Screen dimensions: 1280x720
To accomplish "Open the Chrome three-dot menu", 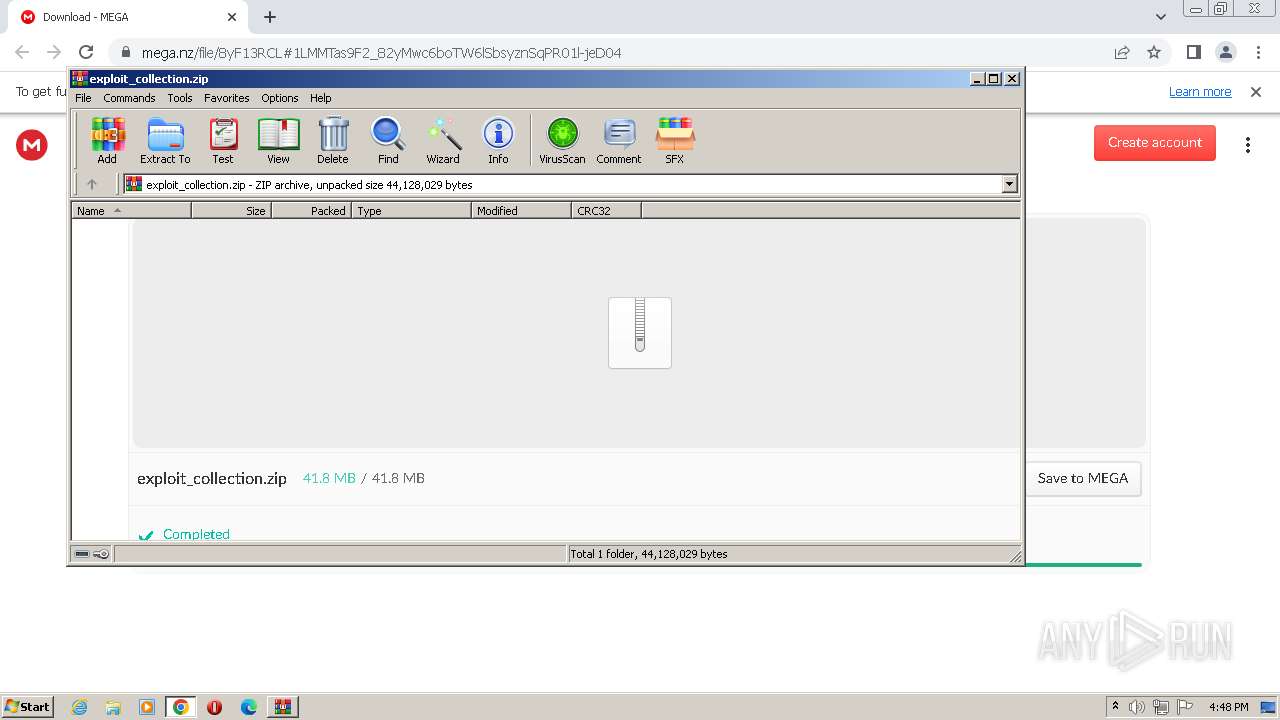I will (x=1258, y=52).
